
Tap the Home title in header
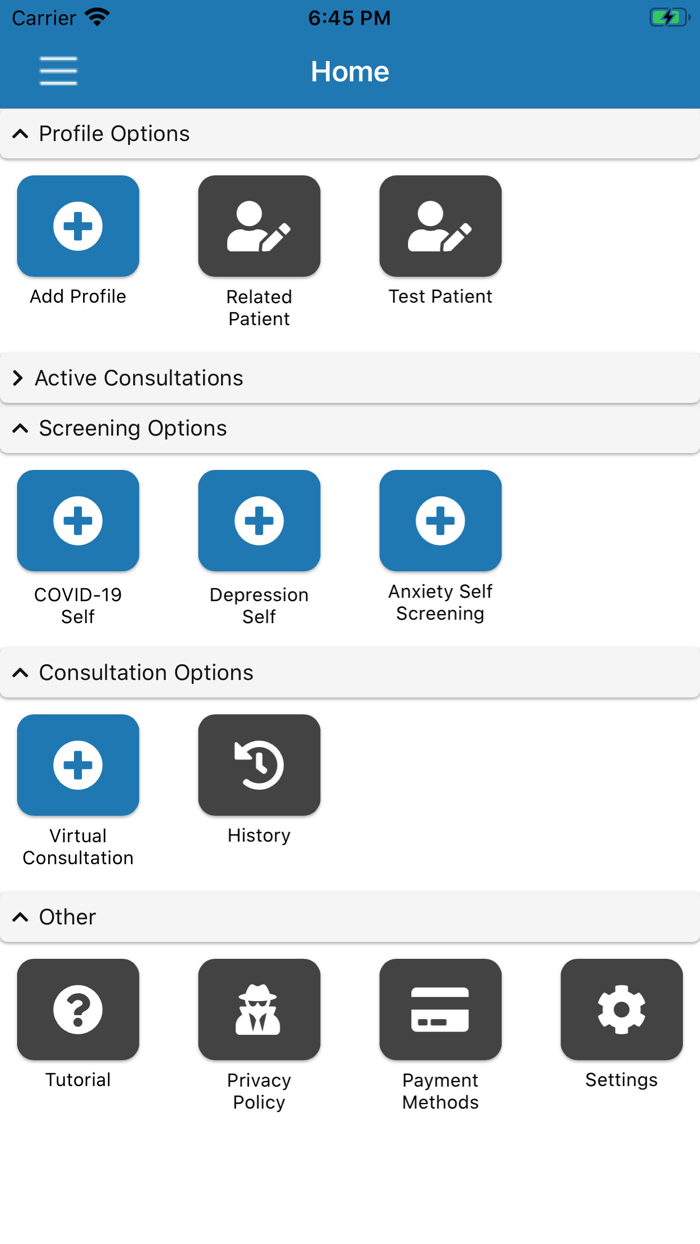click(x=350, y=72)
